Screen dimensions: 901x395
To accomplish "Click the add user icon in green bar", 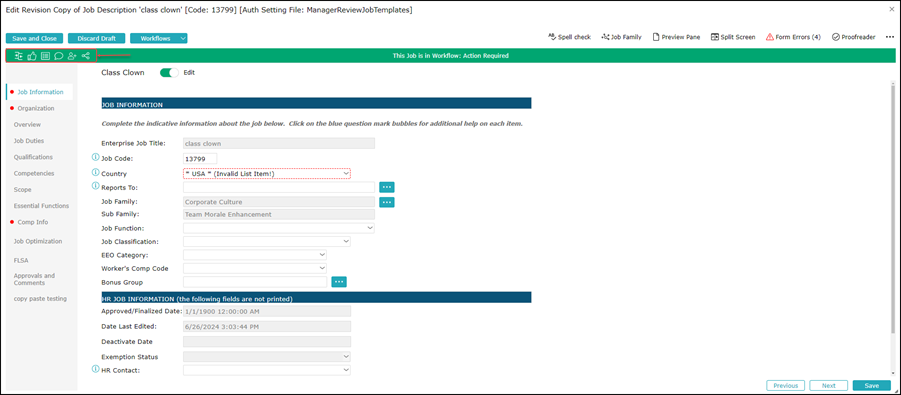I will (x=72, y=56).
